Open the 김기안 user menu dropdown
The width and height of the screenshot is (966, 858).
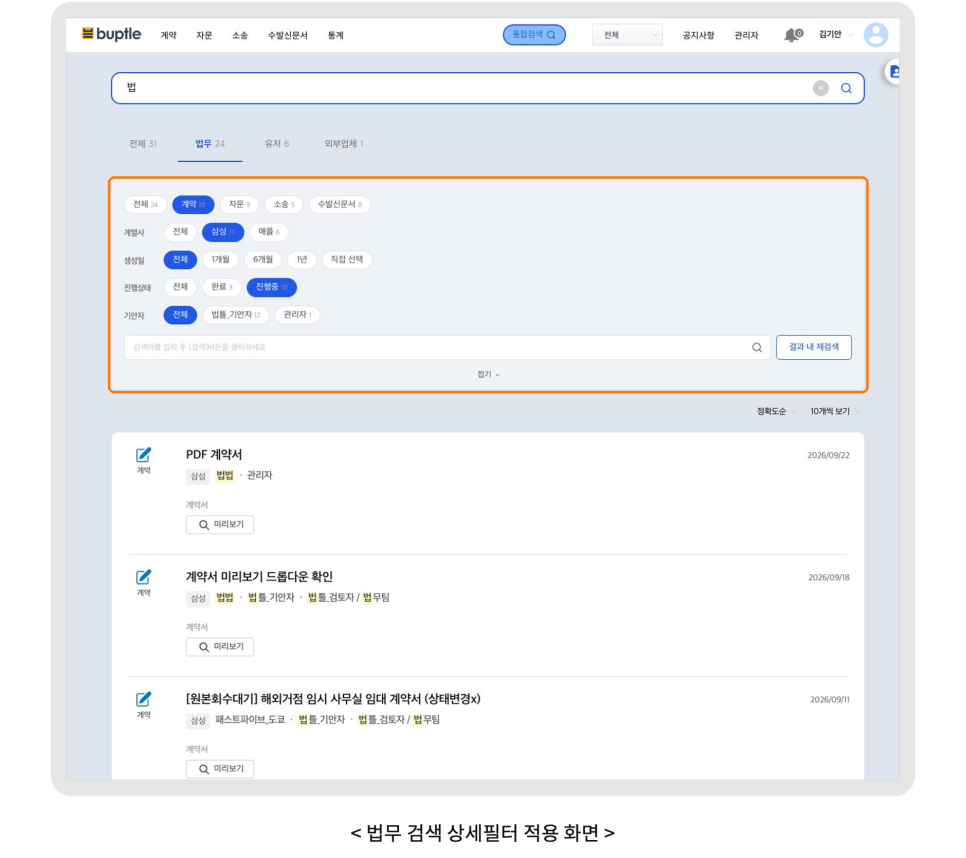pos(835,34)
